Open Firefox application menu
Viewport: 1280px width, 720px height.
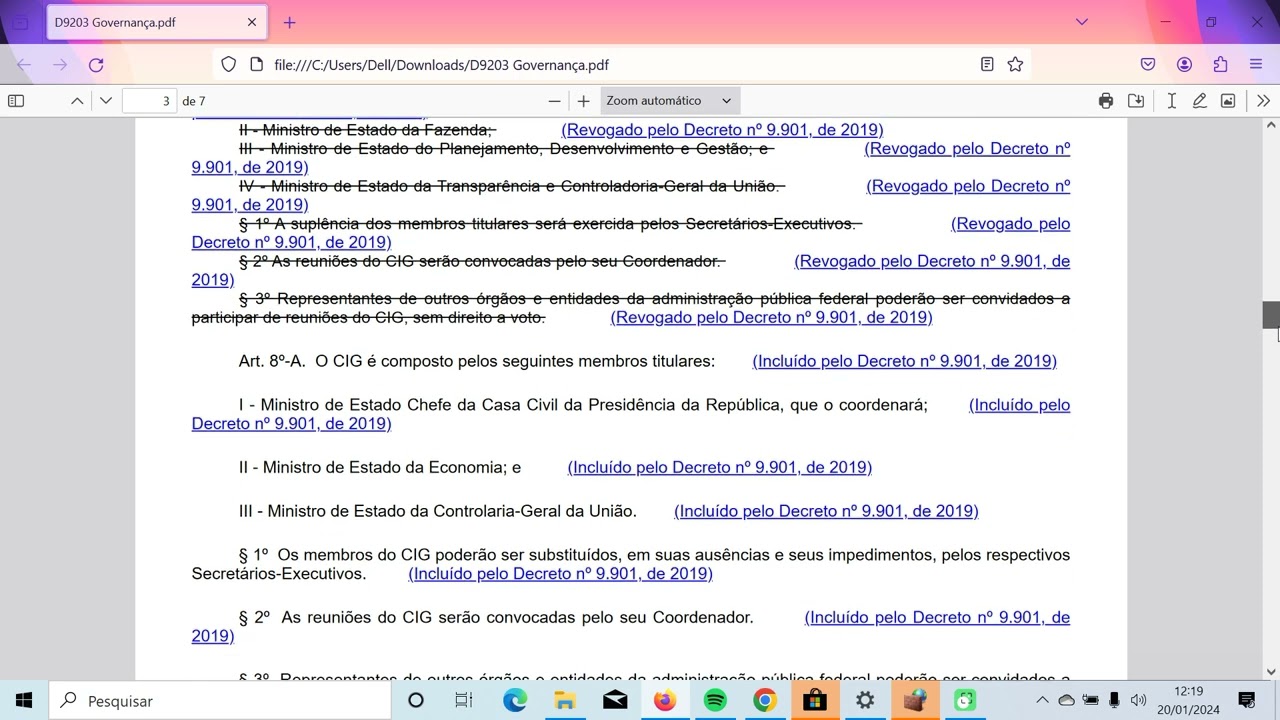1256,65
